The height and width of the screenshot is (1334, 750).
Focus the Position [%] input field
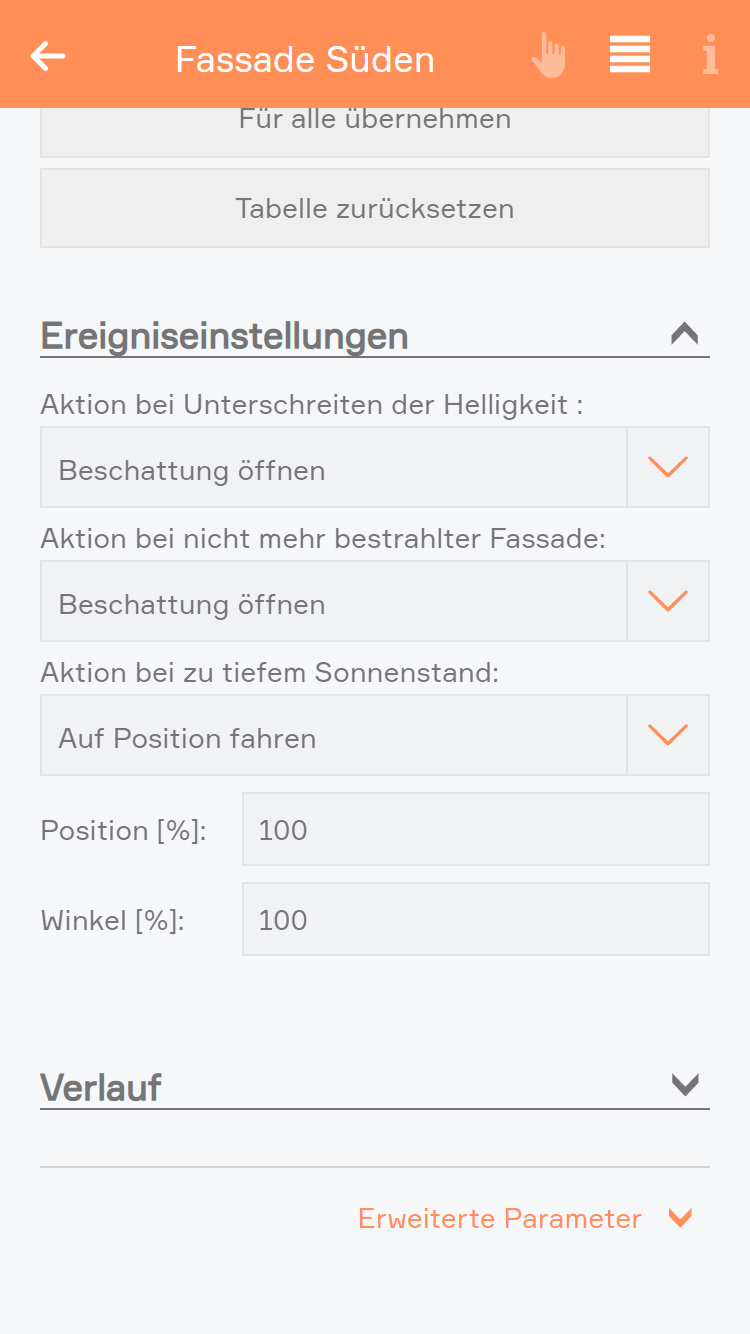(x=475, y=830)
